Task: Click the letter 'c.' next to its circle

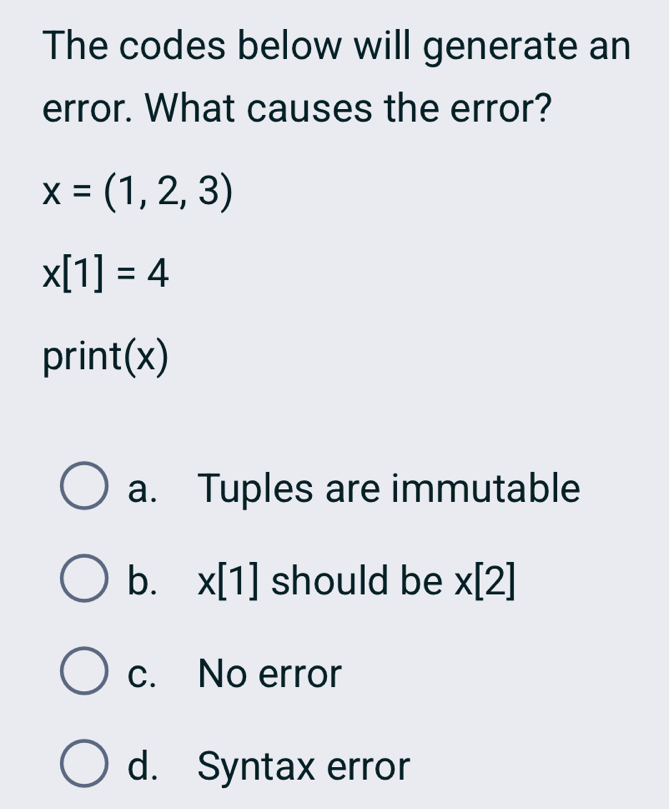Action: (x=143, y=673)
